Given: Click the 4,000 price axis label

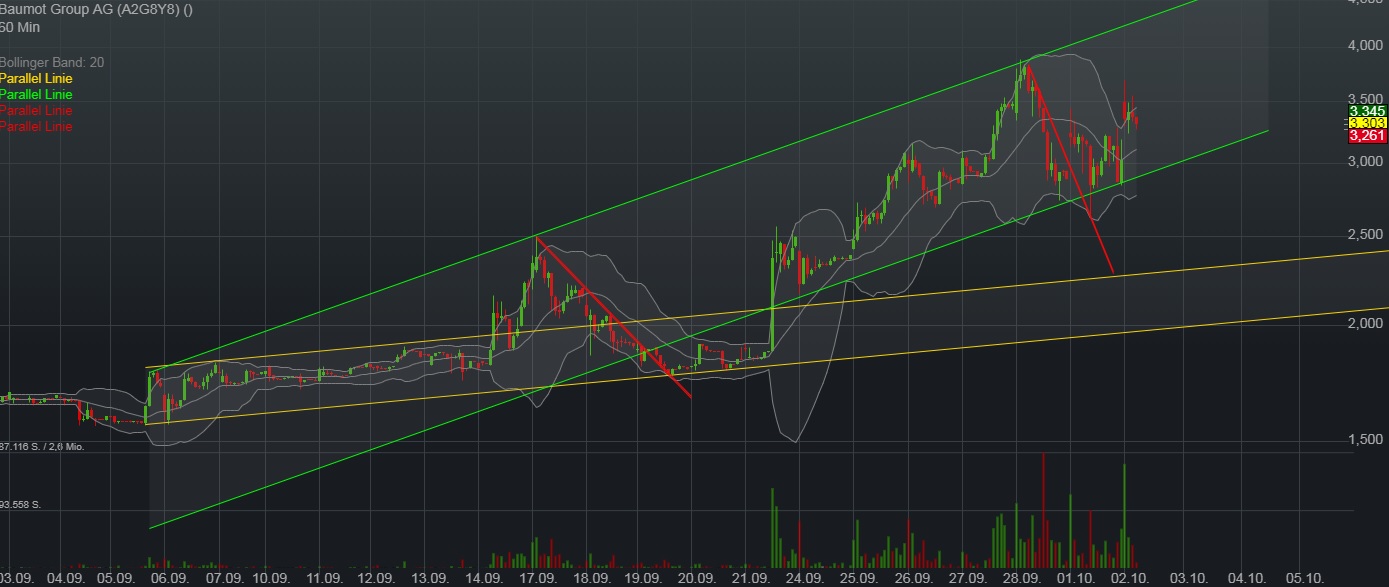Looking at the screenshot, I should point(1367,46).
